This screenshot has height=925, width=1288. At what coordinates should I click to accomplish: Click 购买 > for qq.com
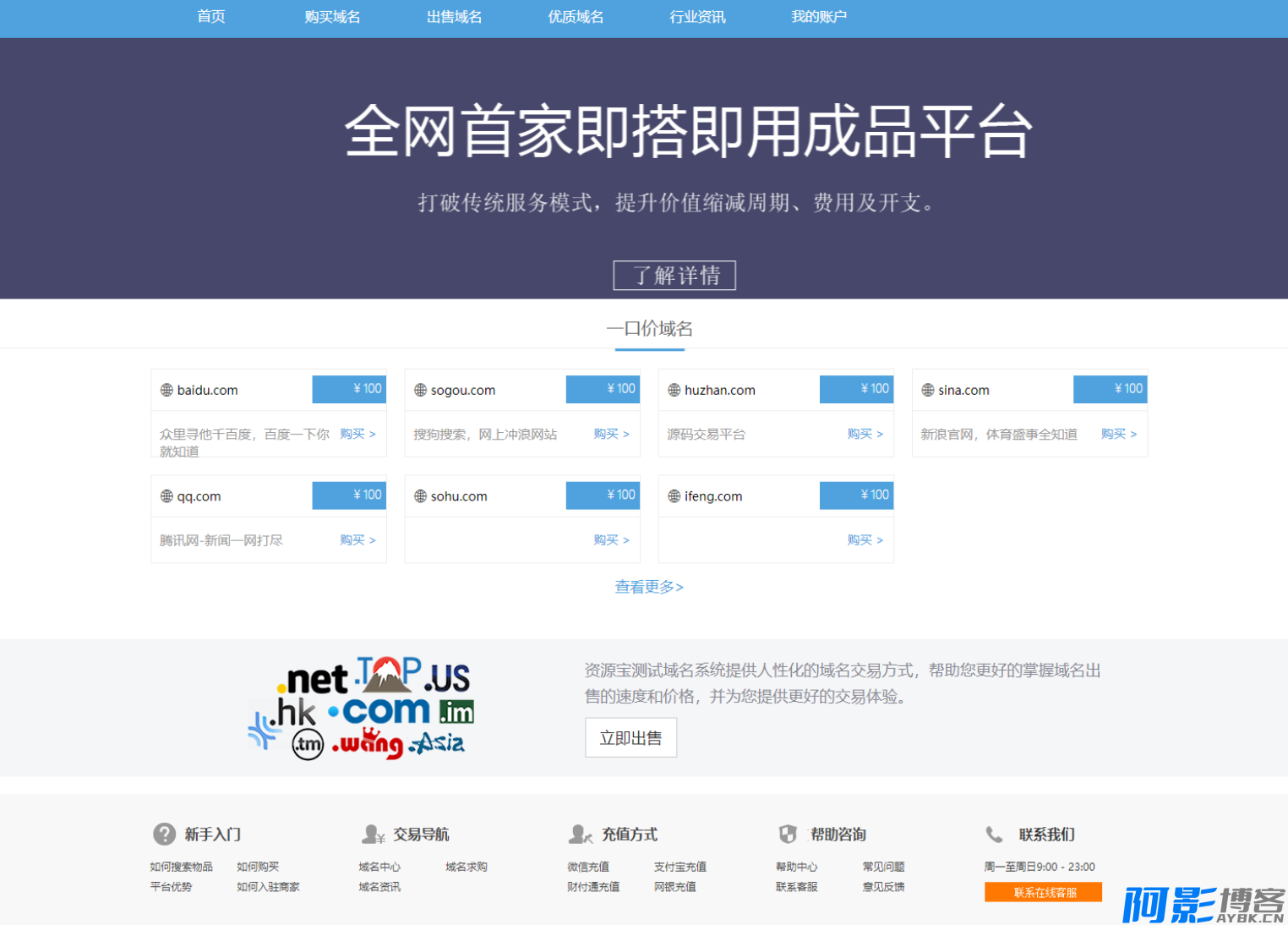[x=358, y=540]
